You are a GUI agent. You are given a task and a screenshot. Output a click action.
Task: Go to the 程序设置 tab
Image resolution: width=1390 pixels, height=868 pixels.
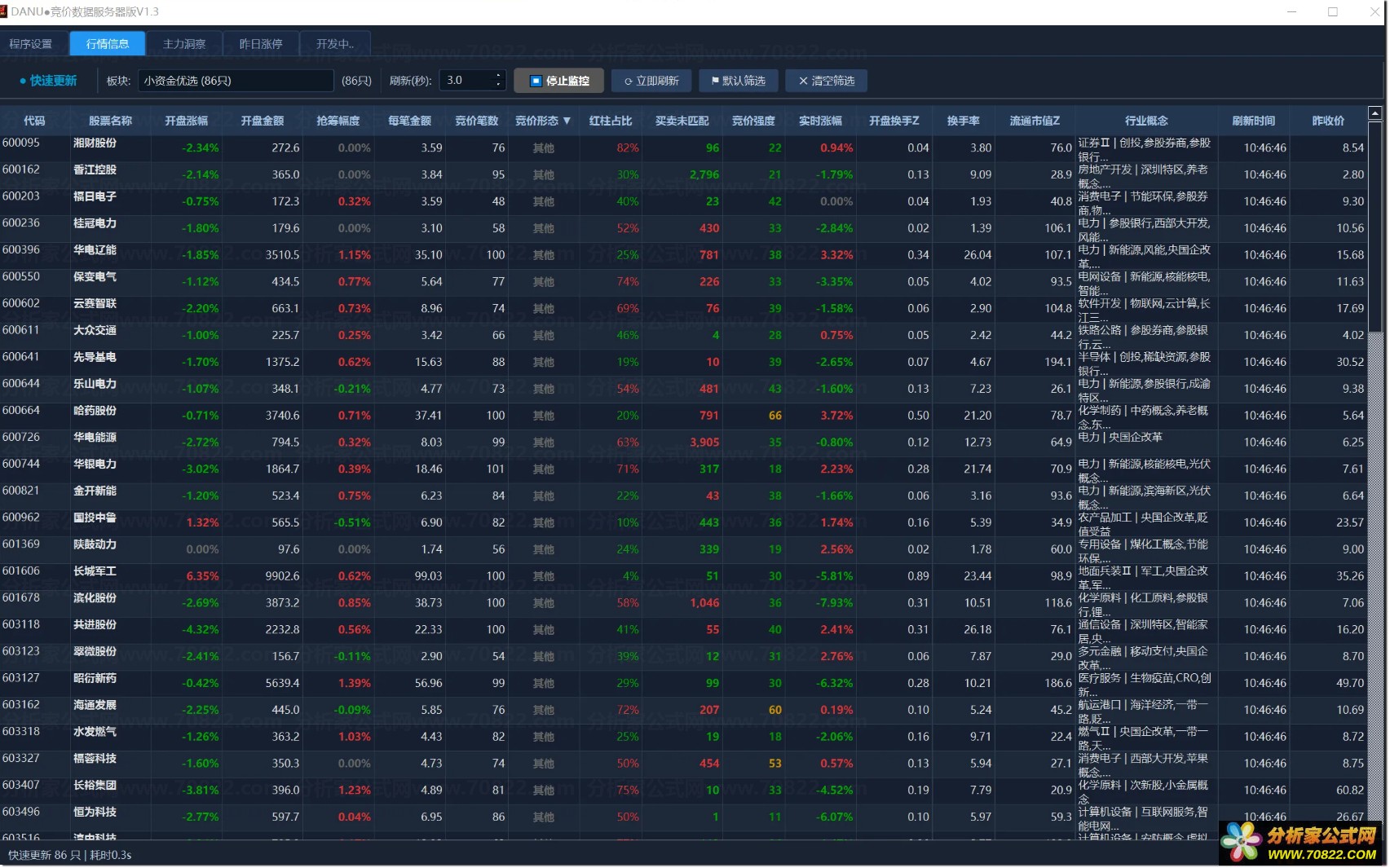[x=31, y=44]
